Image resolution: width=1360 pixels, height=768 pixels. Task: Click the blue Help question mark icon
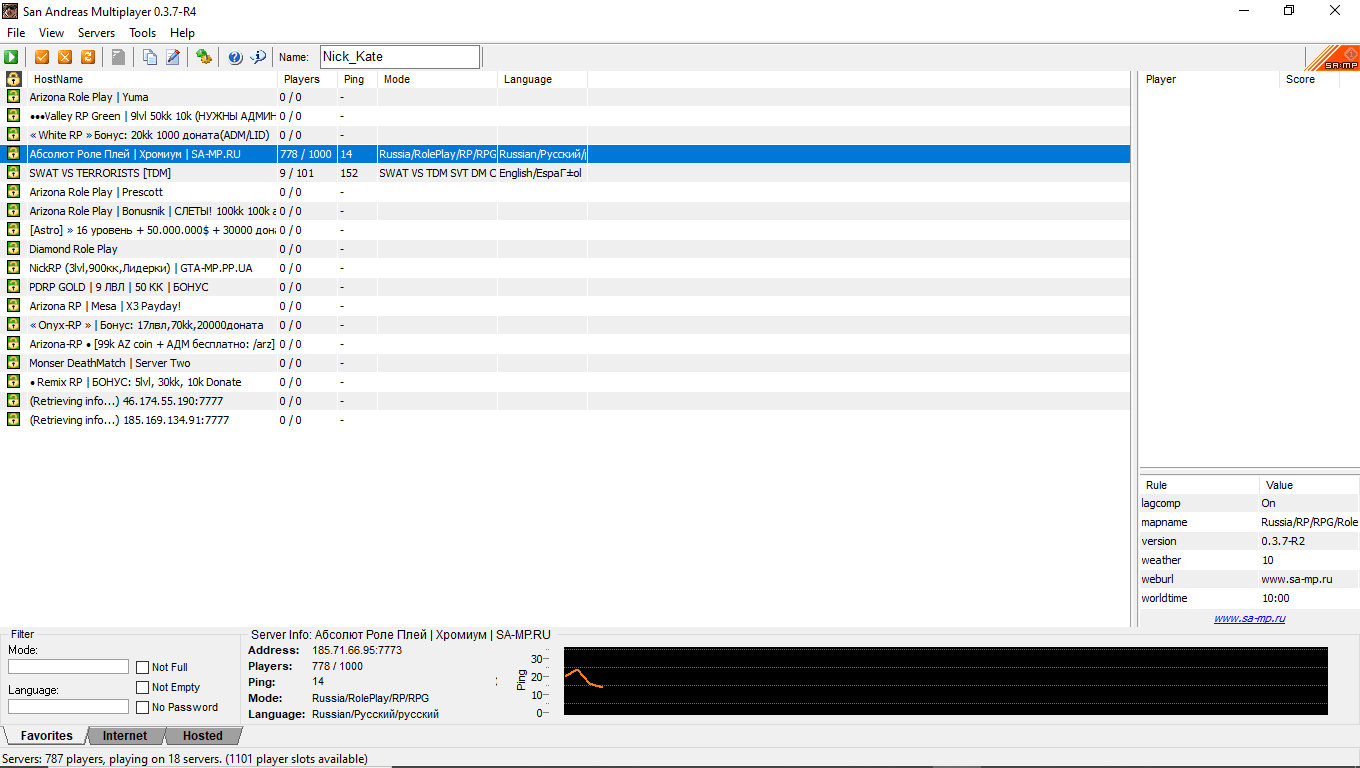(235, 57)
